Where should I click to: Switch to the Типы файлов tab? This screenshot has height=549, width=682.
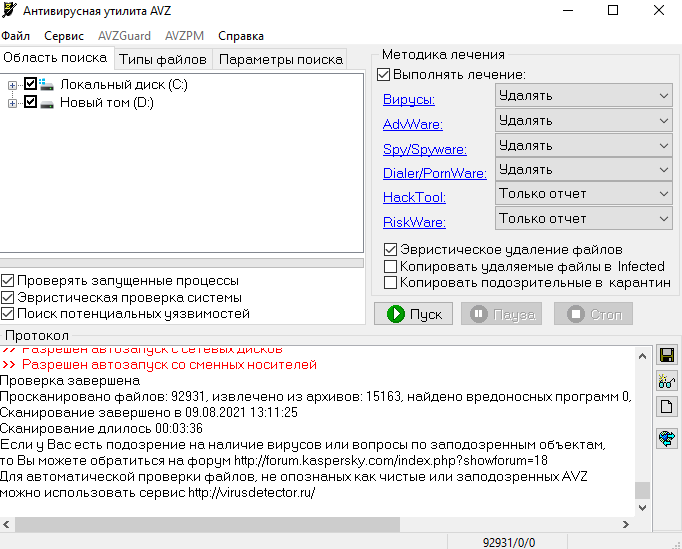pos(163,59)
